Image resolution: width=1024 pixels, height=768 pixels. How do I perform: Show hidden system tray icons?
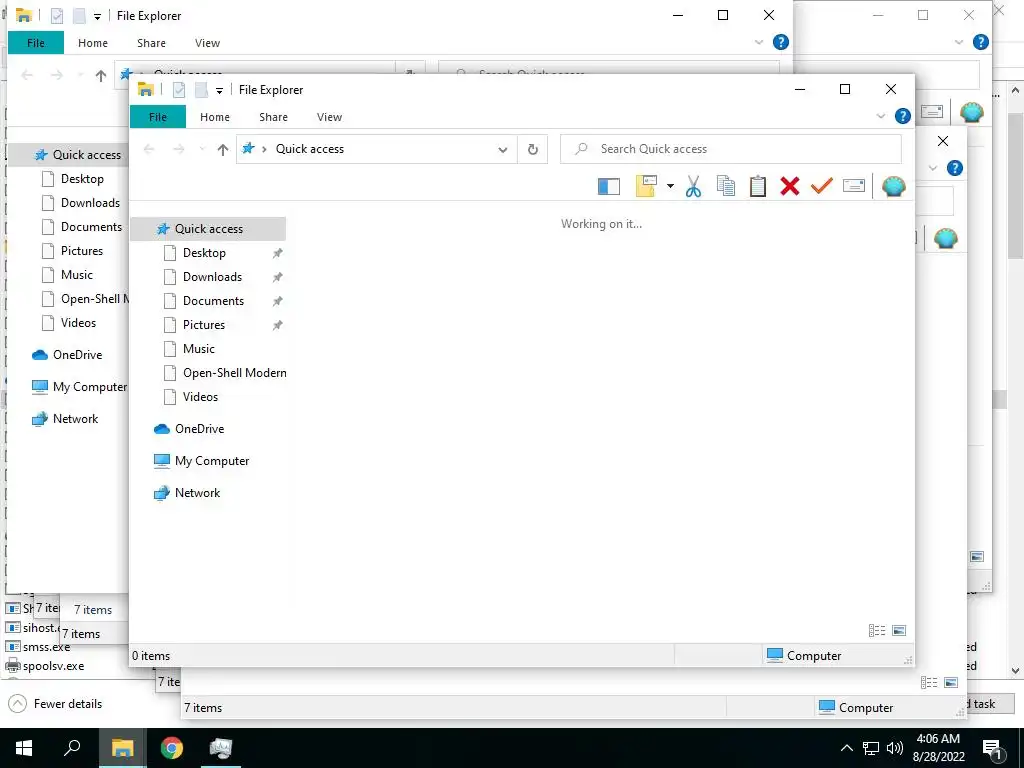(846, 748)
